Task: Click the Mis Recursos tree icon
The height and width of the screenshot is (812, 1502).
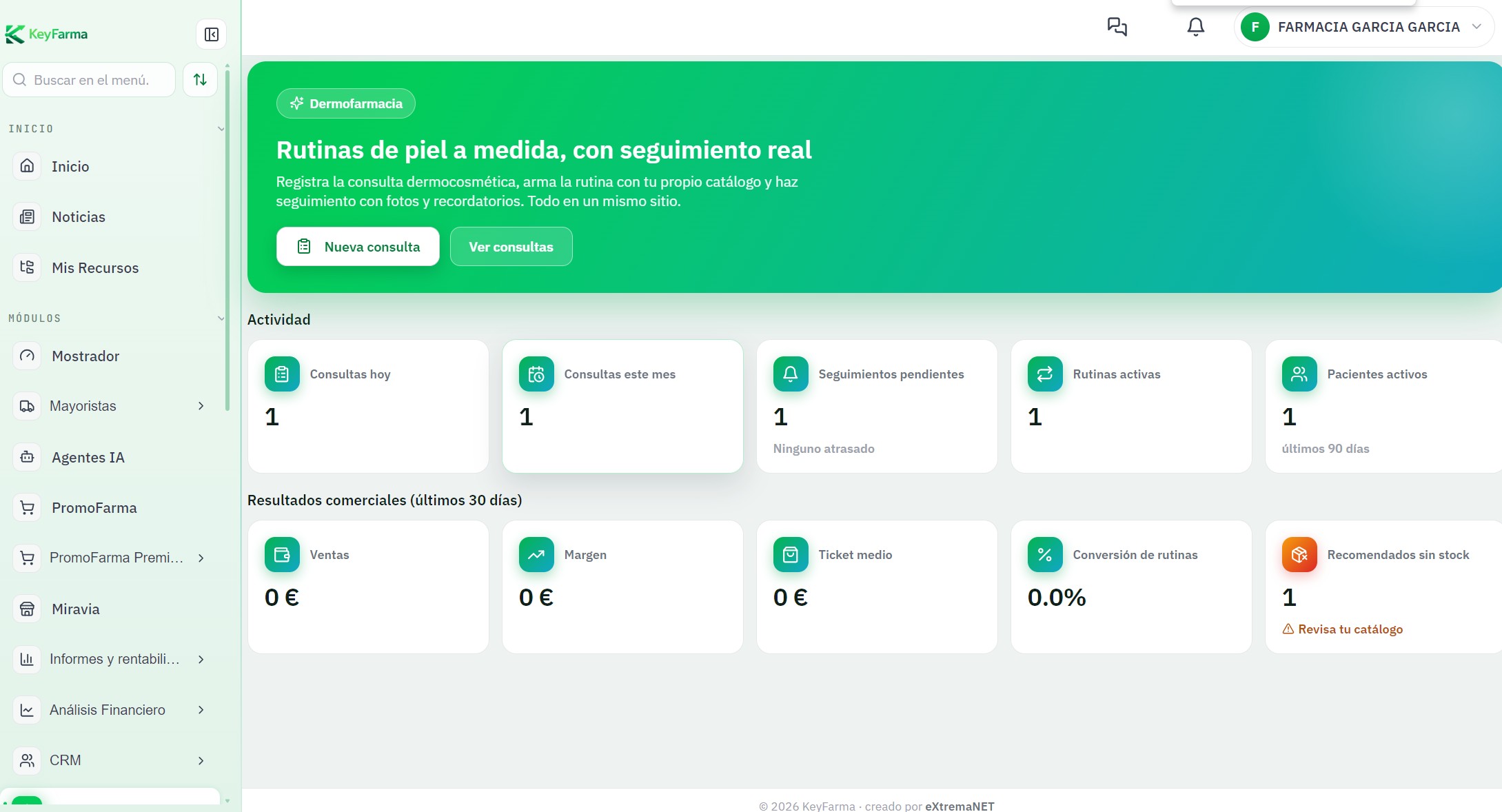Action: coord(27,267)
